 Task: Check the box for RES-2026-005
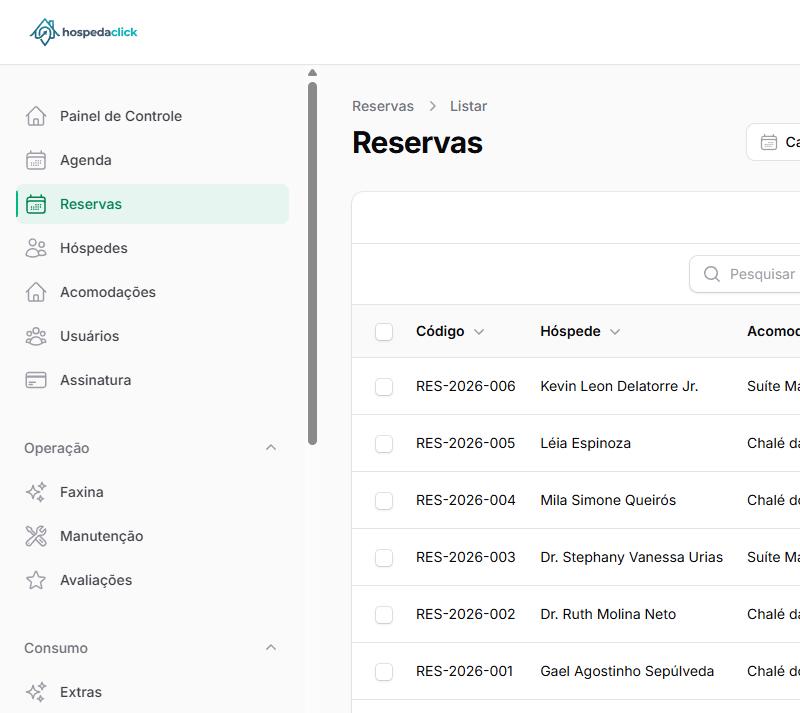384,444
